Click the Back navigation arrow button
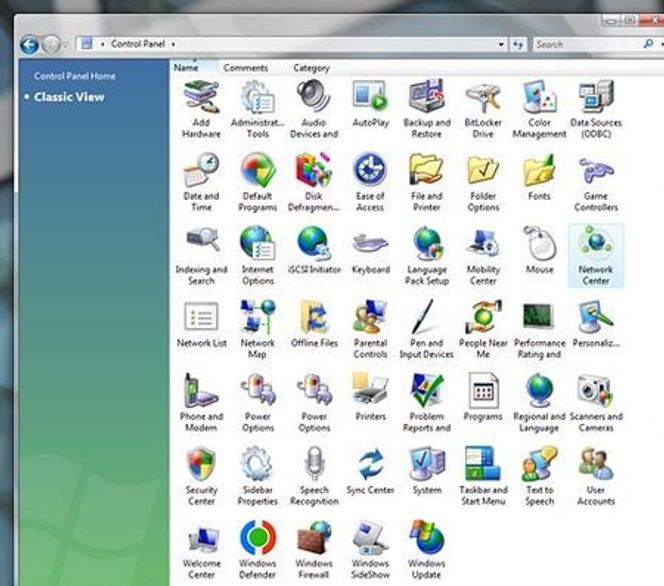This screenshot has width=664, height=586. point(29,44)
